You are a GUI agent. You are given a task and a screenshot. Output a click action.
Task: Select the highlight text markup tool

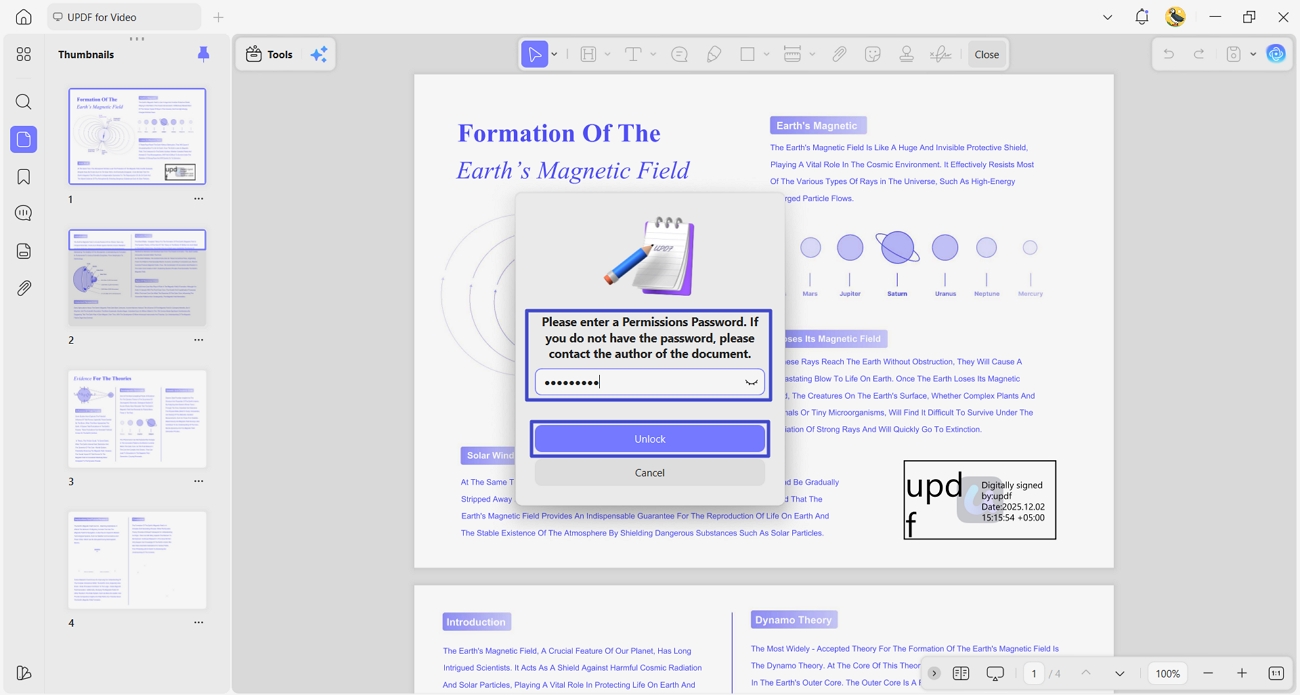coord(588,54)
